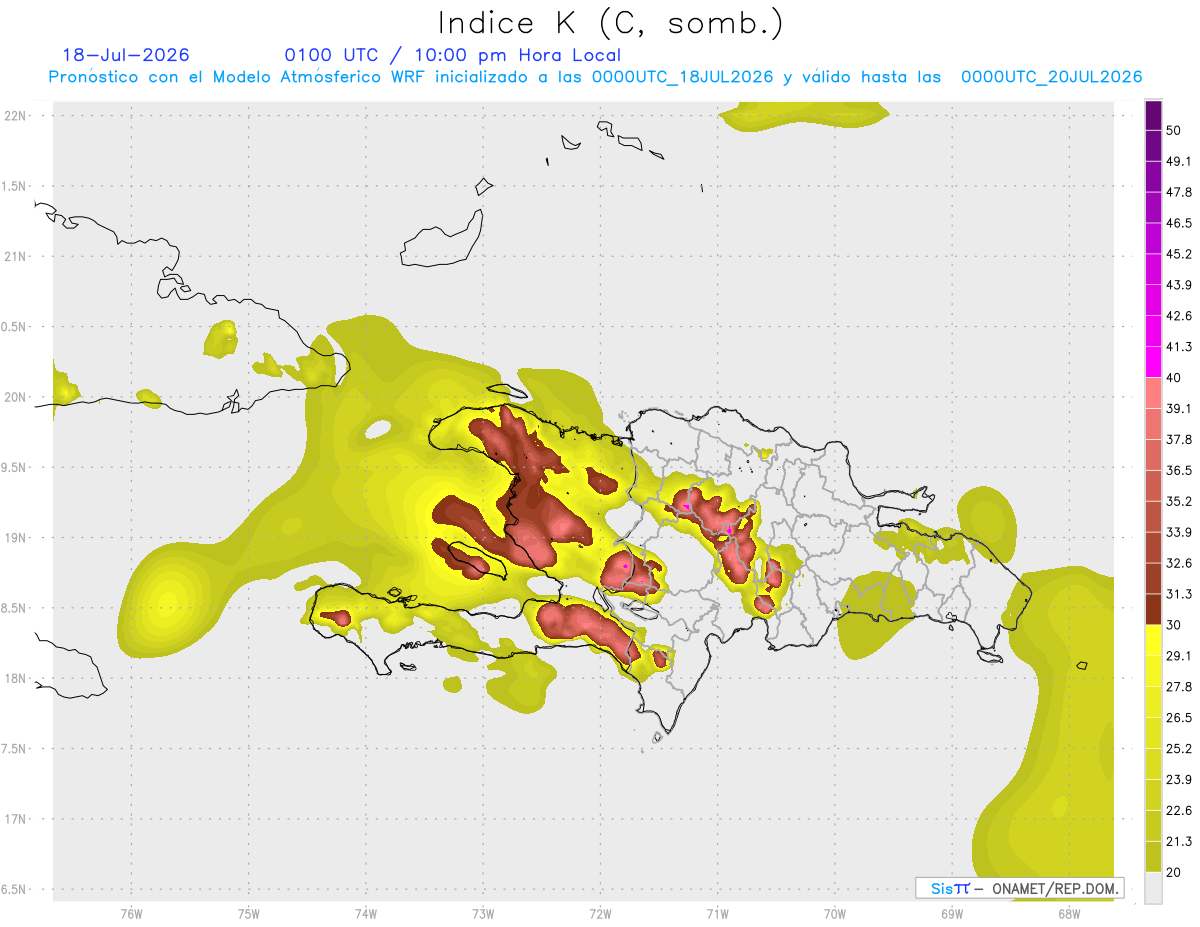1200x927 pixels.
Task: Click the "27.8" value on the color scale
Action: pos(1179,687)
